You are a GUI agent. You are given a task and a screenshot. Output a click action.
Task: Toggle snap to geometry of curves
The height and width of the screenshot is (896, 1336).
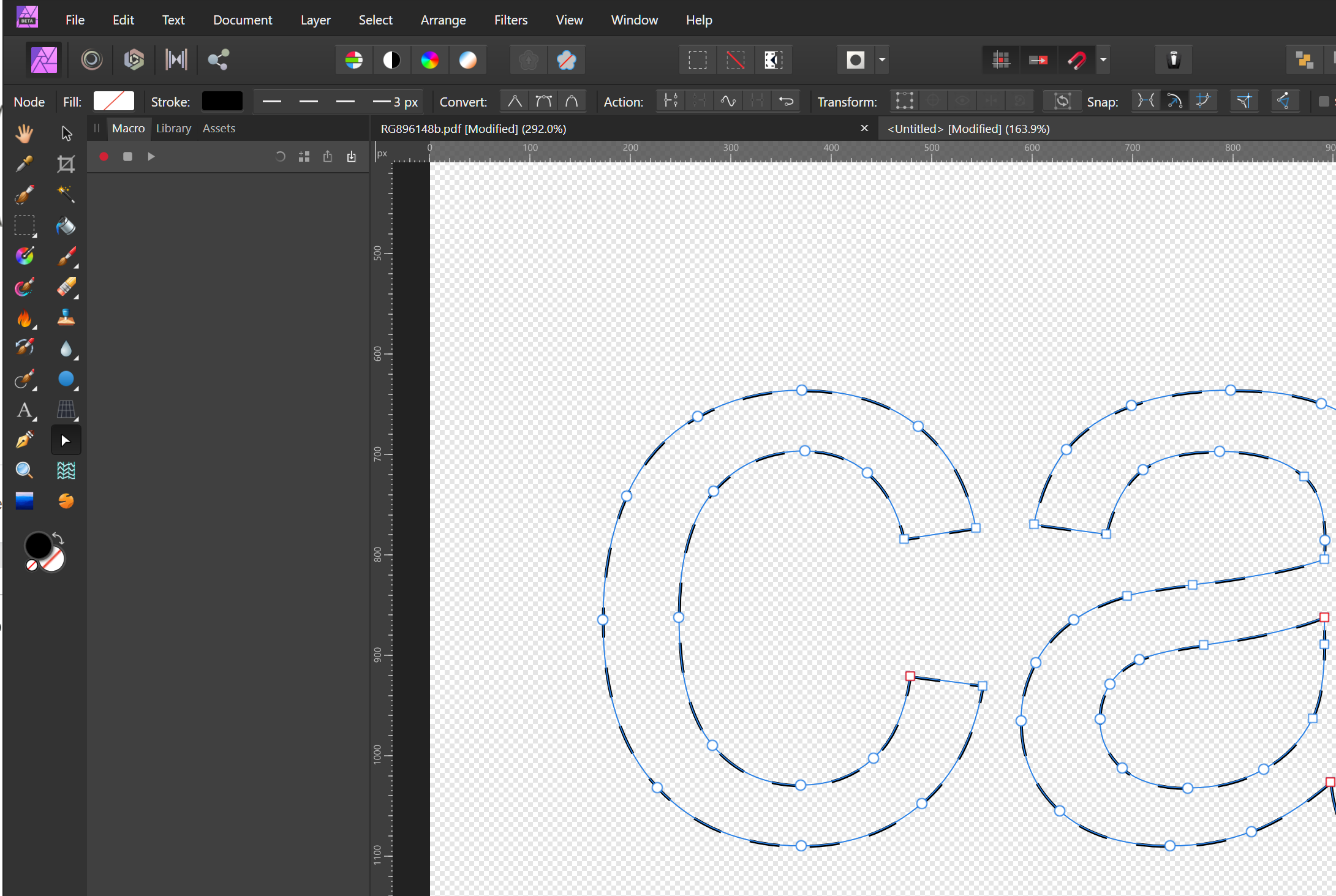tap(1174, 101)
